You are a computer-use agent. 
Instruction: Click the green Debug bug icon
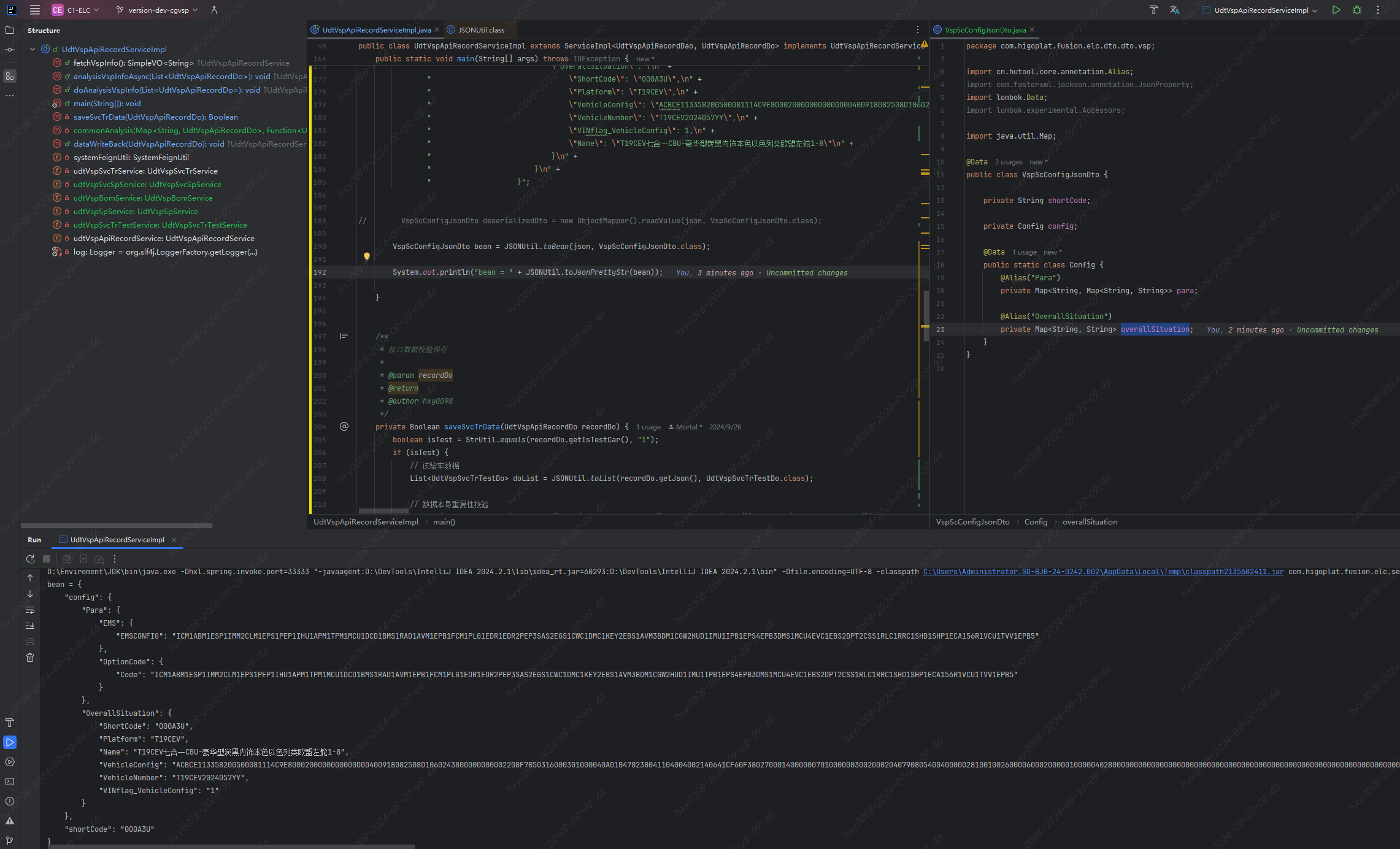(x=1357, y=10)
